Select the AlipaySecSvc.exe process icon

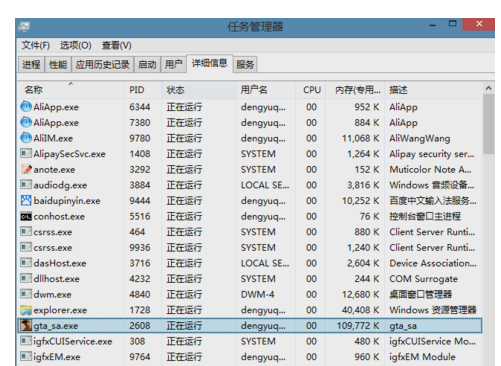tap(26, 154)
